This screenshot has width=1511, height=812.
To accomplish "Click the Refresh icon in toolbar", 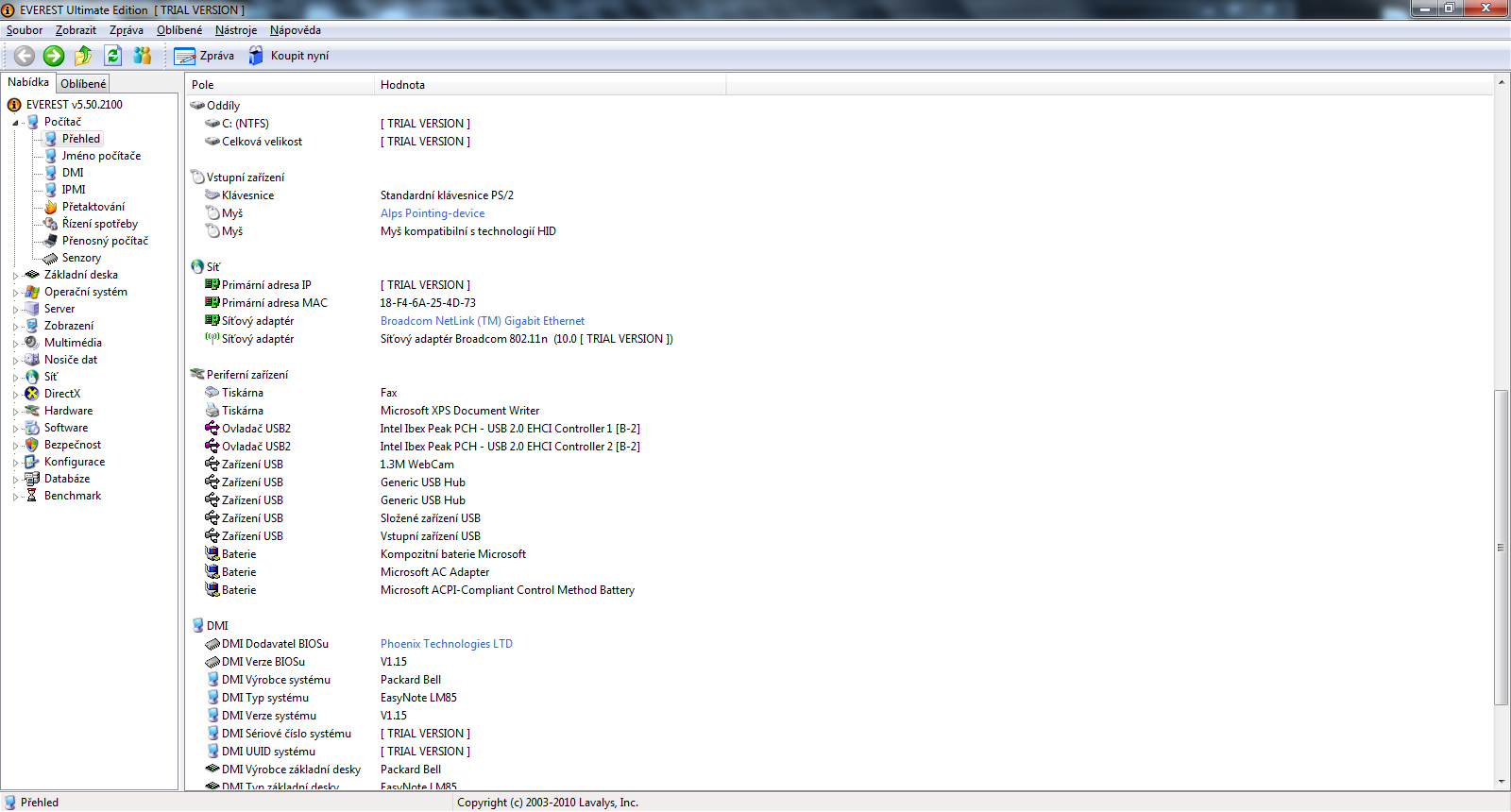I will 113,56.
